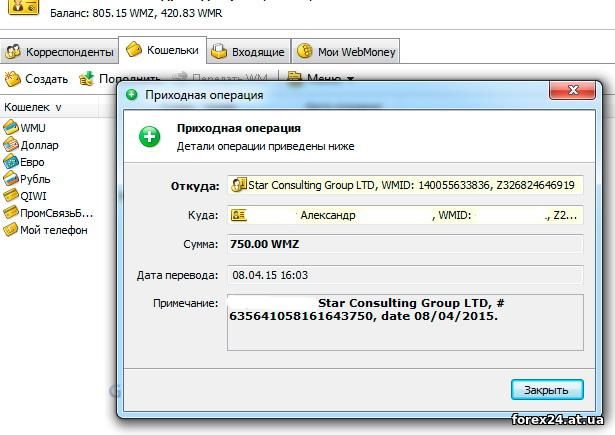Click the 'Примечание:' label
615x435 pixels.
pyautogui.click(x=186, y=303)
